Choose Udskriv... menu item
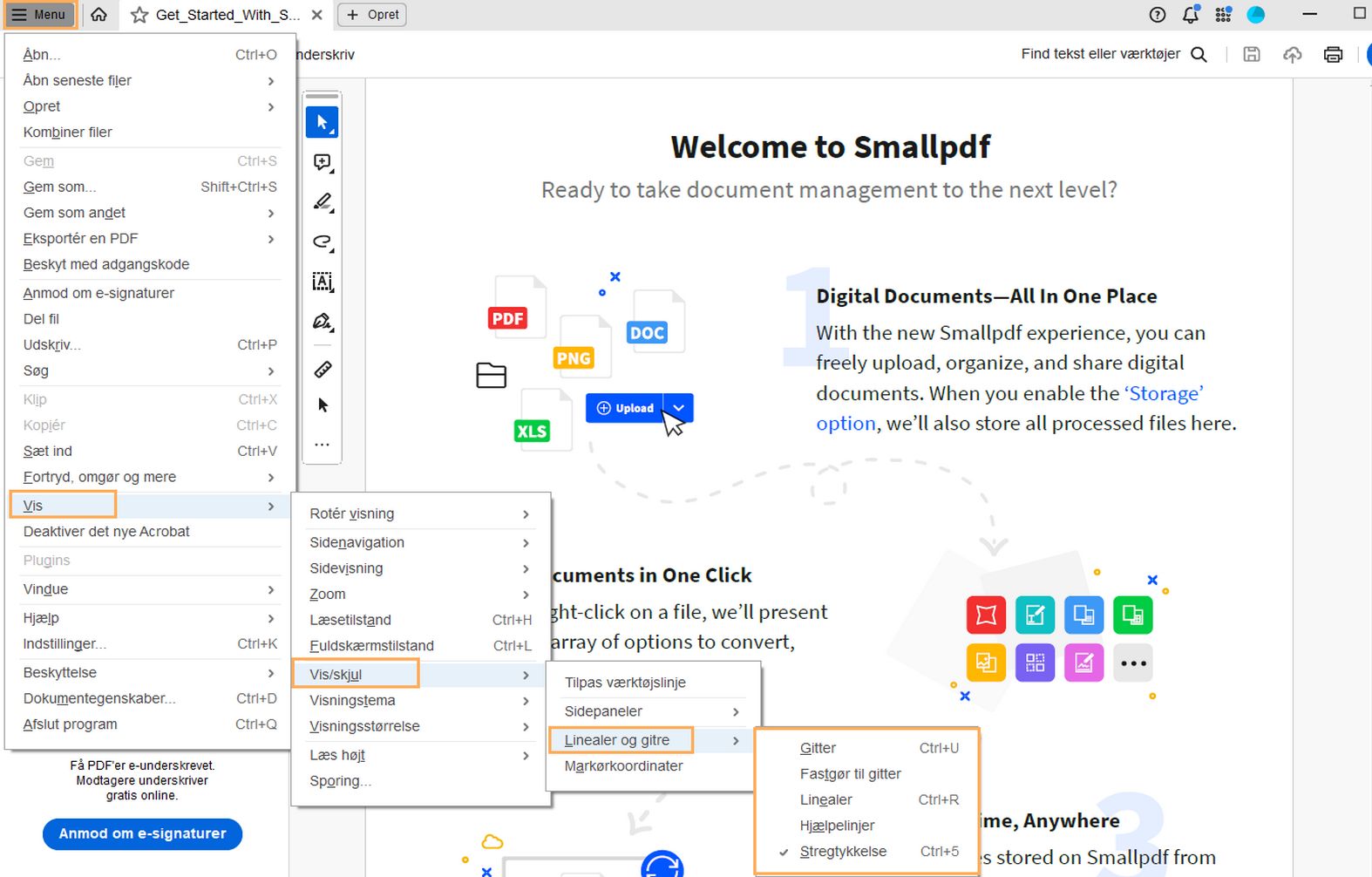The image size is (1372, 877). [149, 345]
